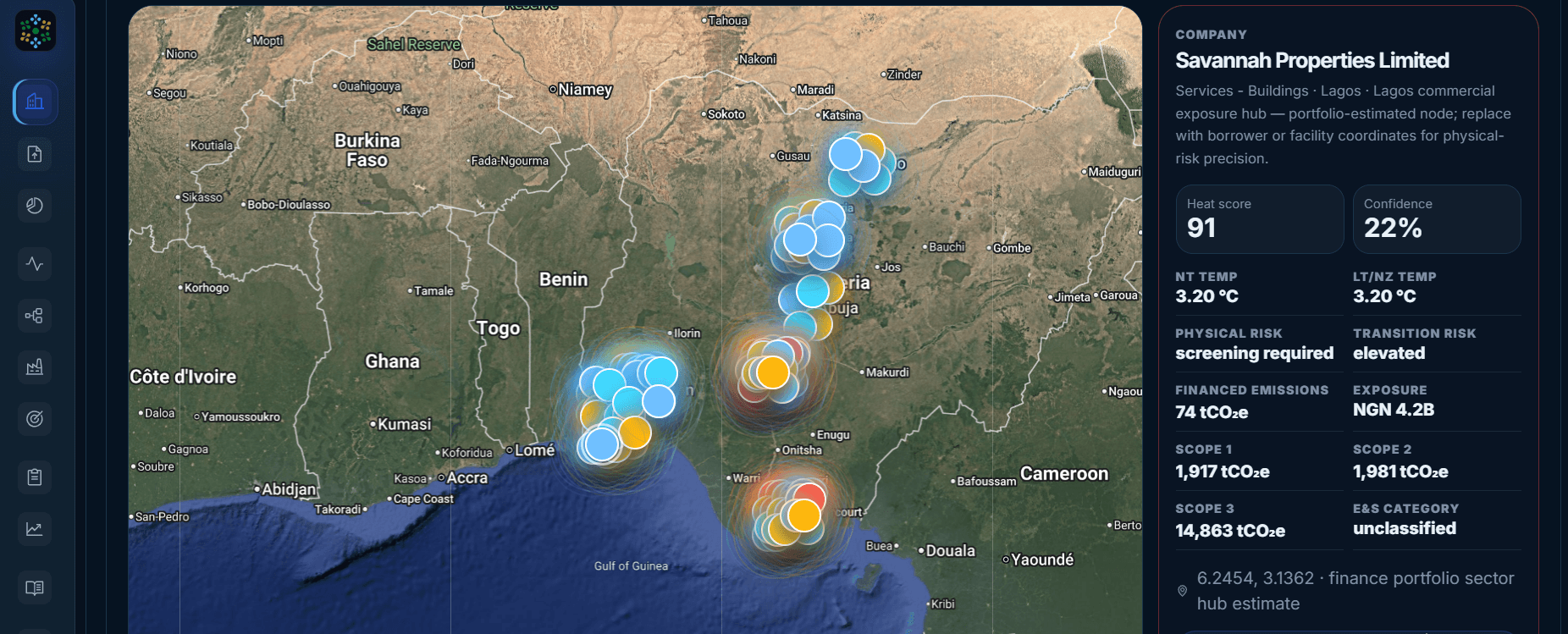1568x634 pixels.
Task: Select the red marker near Port Harcourt
Action: click(810, 498)
